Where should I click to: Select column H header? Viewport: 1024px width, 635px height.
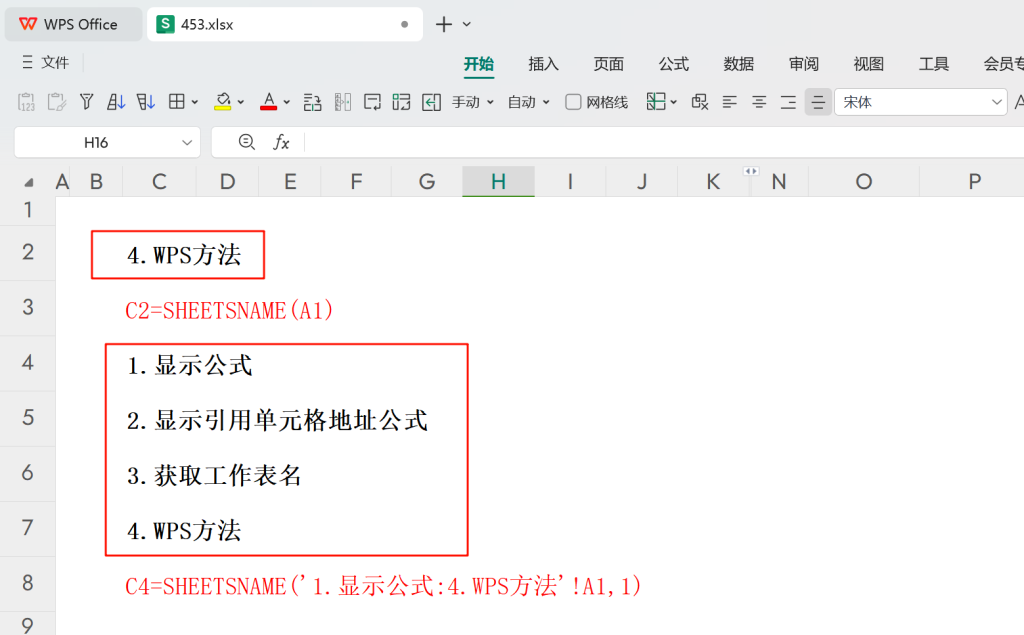[x=498, y=181]
